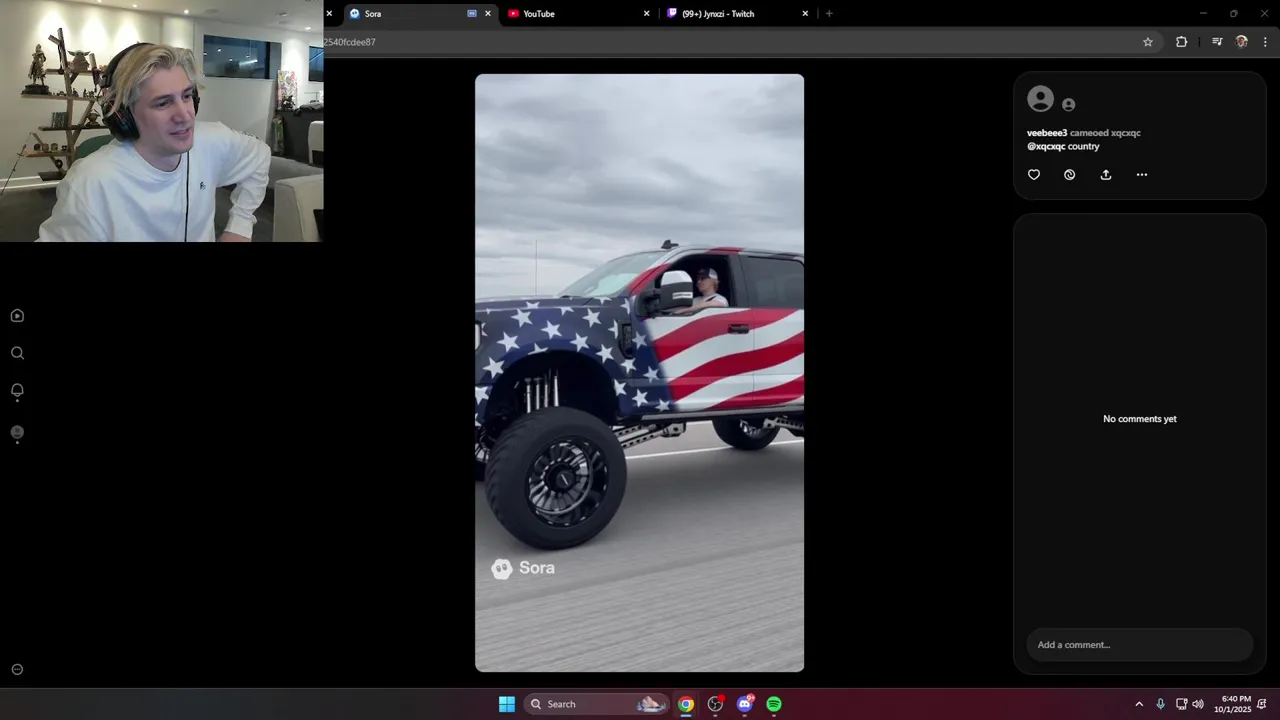Open OBS Studio from the taskbar
The image size is (1280, 720).
[715, 704]
